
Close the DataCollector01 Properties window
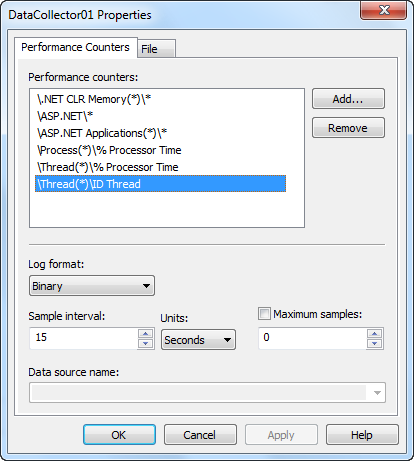coord(383,11)
